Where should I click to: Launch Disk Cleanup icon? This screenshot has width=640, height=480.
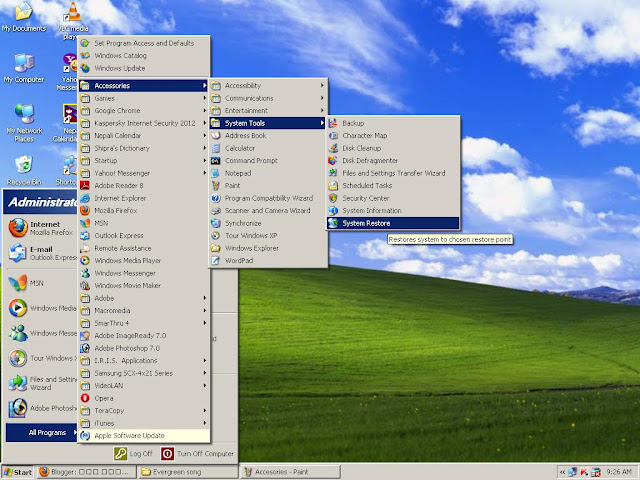[333, 148]
